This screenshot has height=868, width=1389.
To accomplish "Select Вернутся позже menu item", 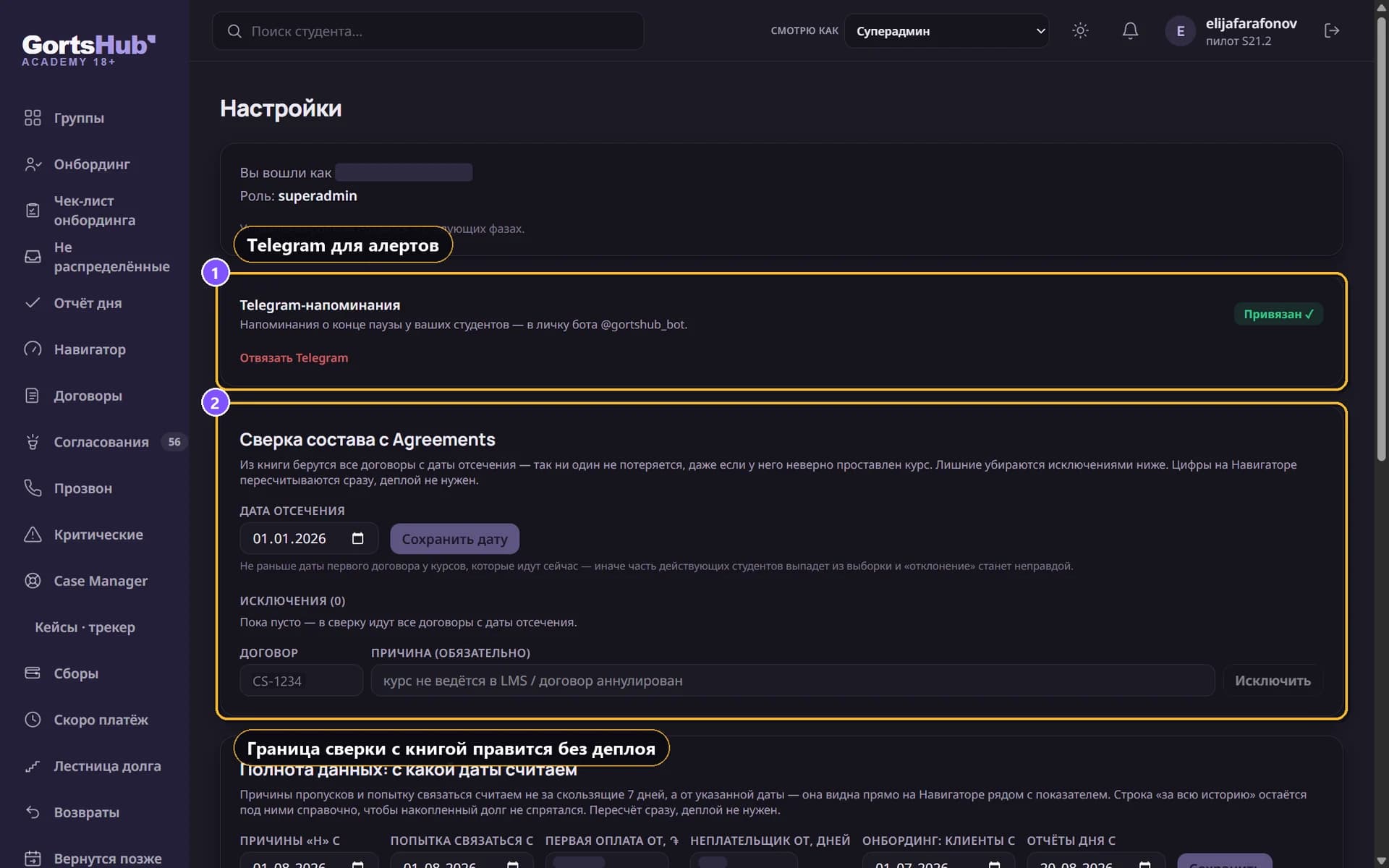I will 108,859.
